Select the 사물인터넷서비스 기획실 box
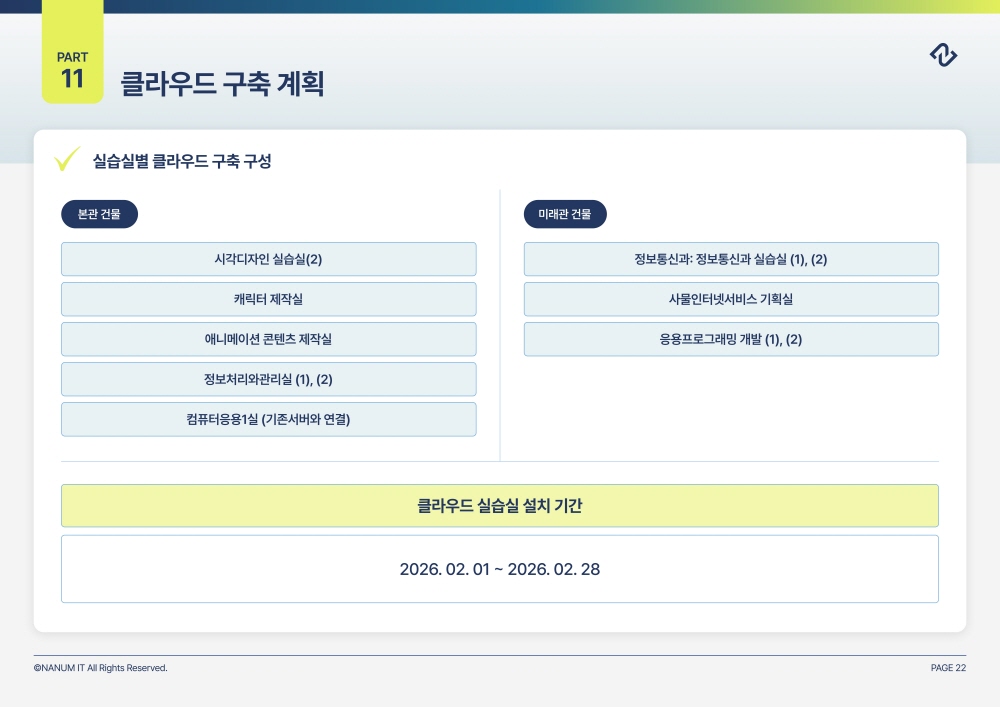 click(x=731, y=299)
